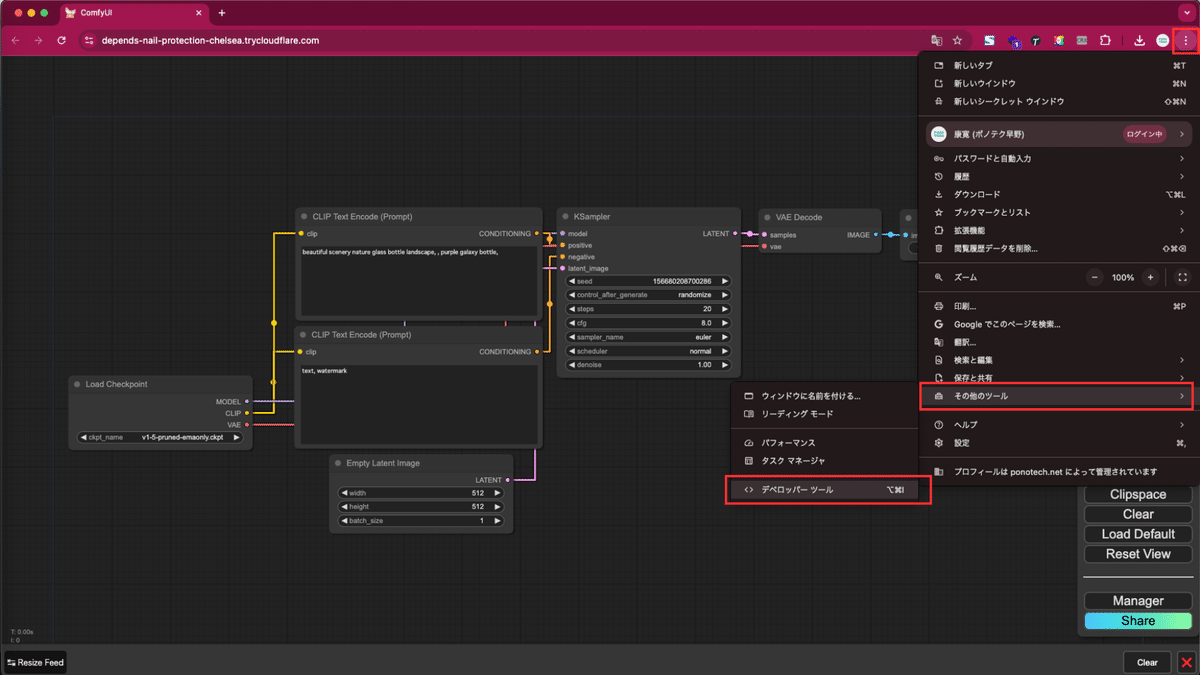Click the Reset View button
The height and width of the screenshot is (675, 1200).
1138,554
